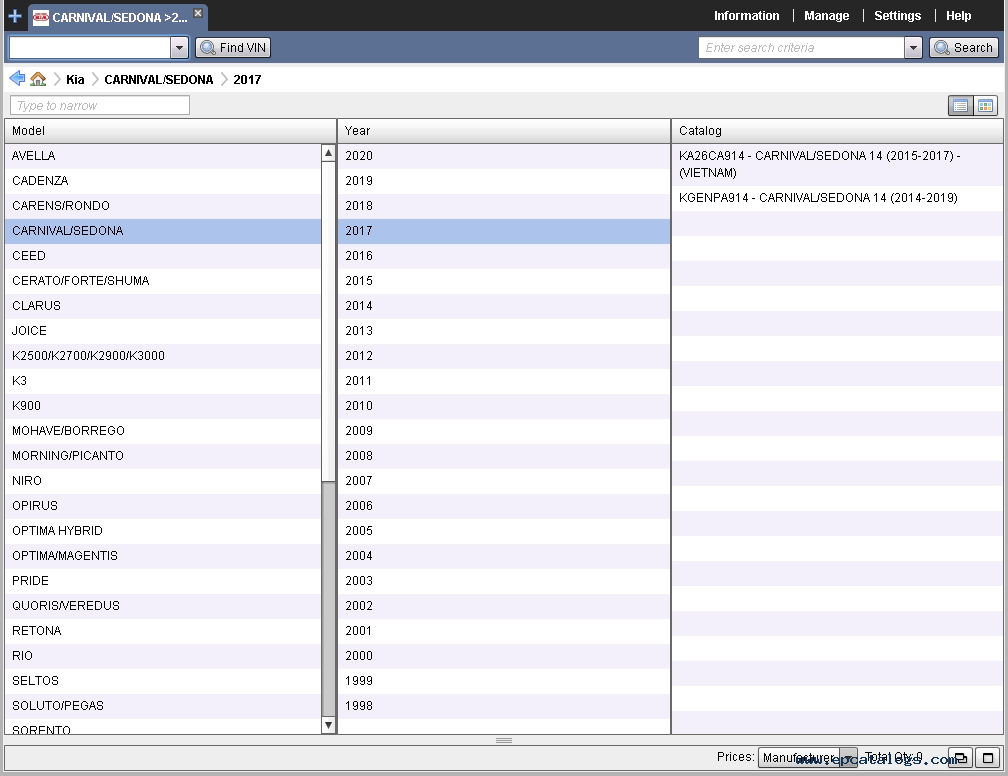Select RIO in the Model list
Viewport: 1008px width, 776px height.
(163, 656)
